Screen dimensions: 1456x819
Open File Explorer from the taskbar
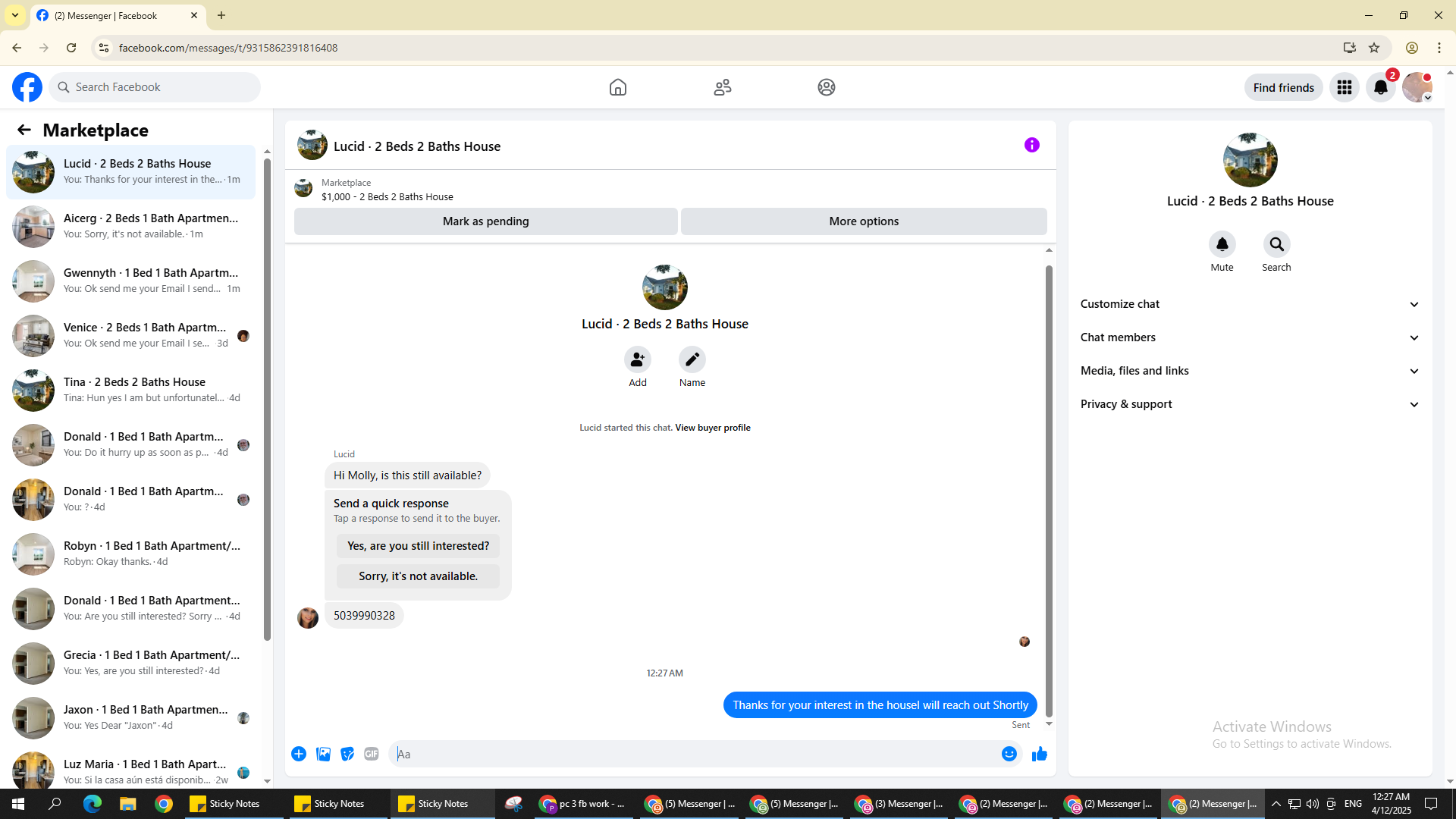[x=127, y=804]
